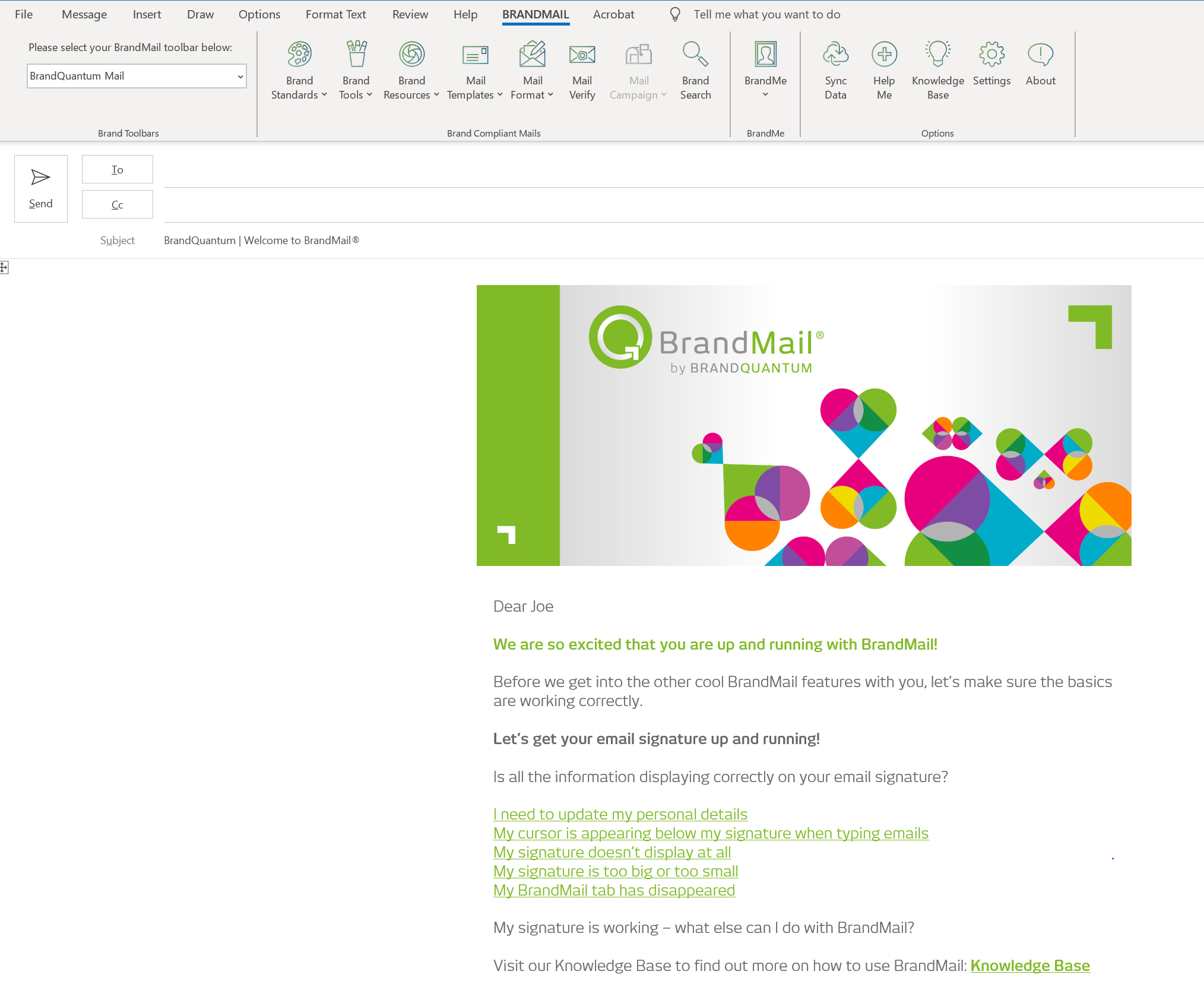The height and width of the screenshot is (990, 1204).
Task: Click the Sync Data cloud icon
Action: pos(835,55)
